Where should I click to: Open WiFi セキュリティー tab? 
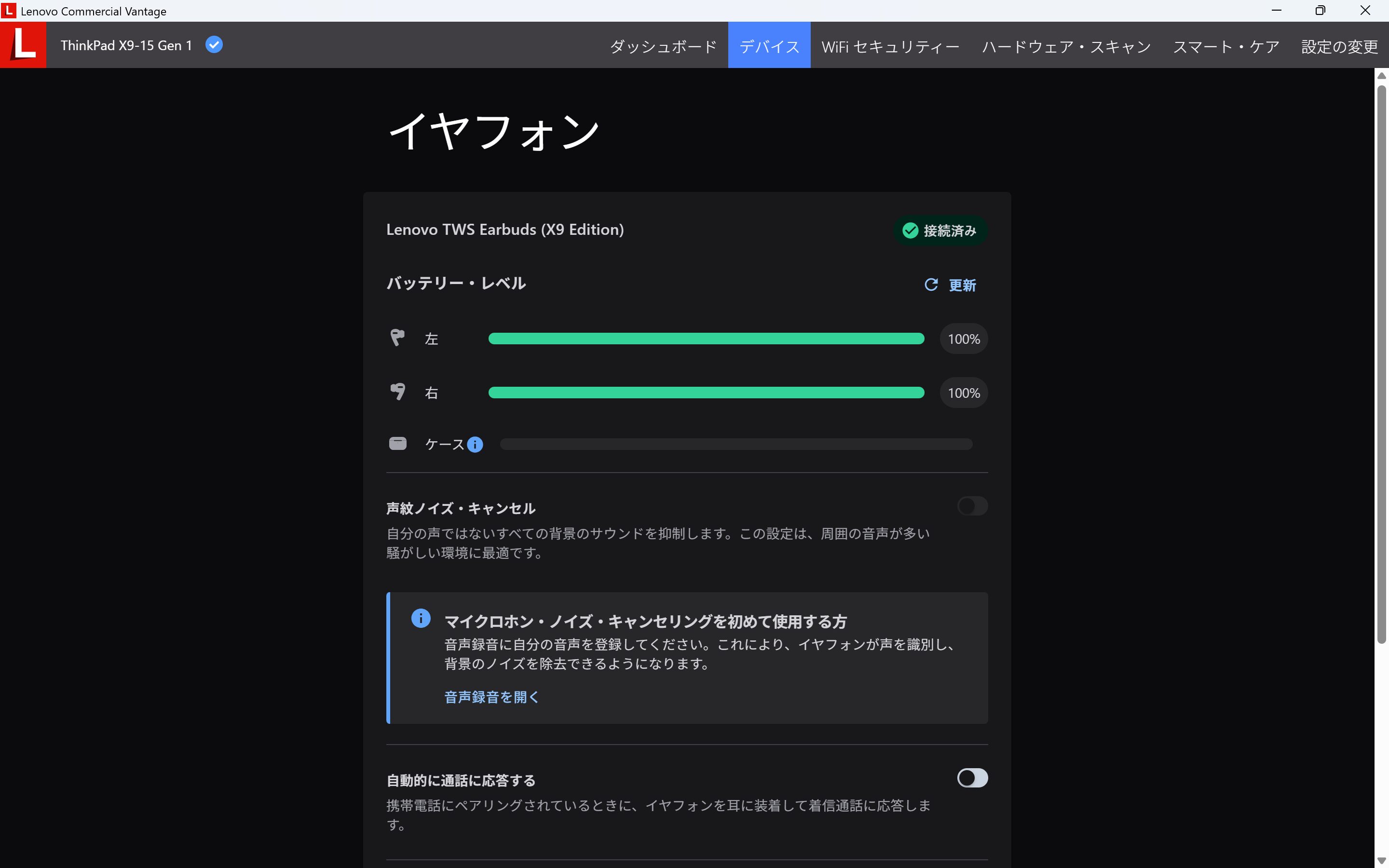pyautogui.click(x=890, y=45)
